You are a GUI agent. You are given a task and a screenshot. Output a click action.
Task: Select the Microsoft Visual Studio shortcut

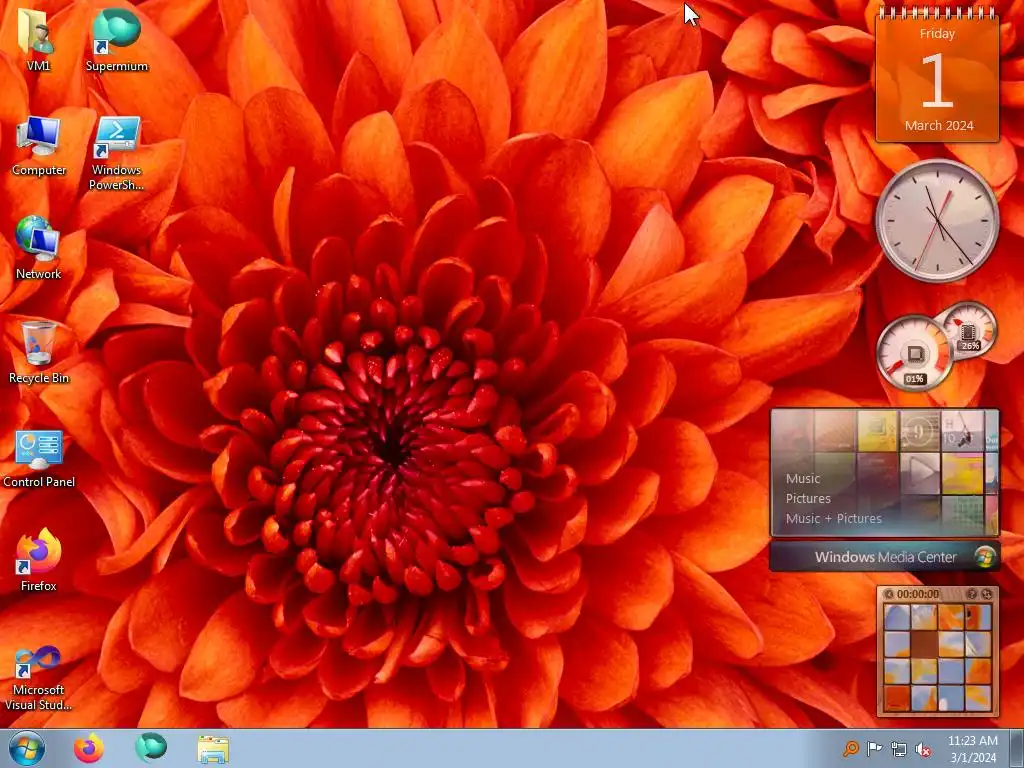tap(38, 678)
